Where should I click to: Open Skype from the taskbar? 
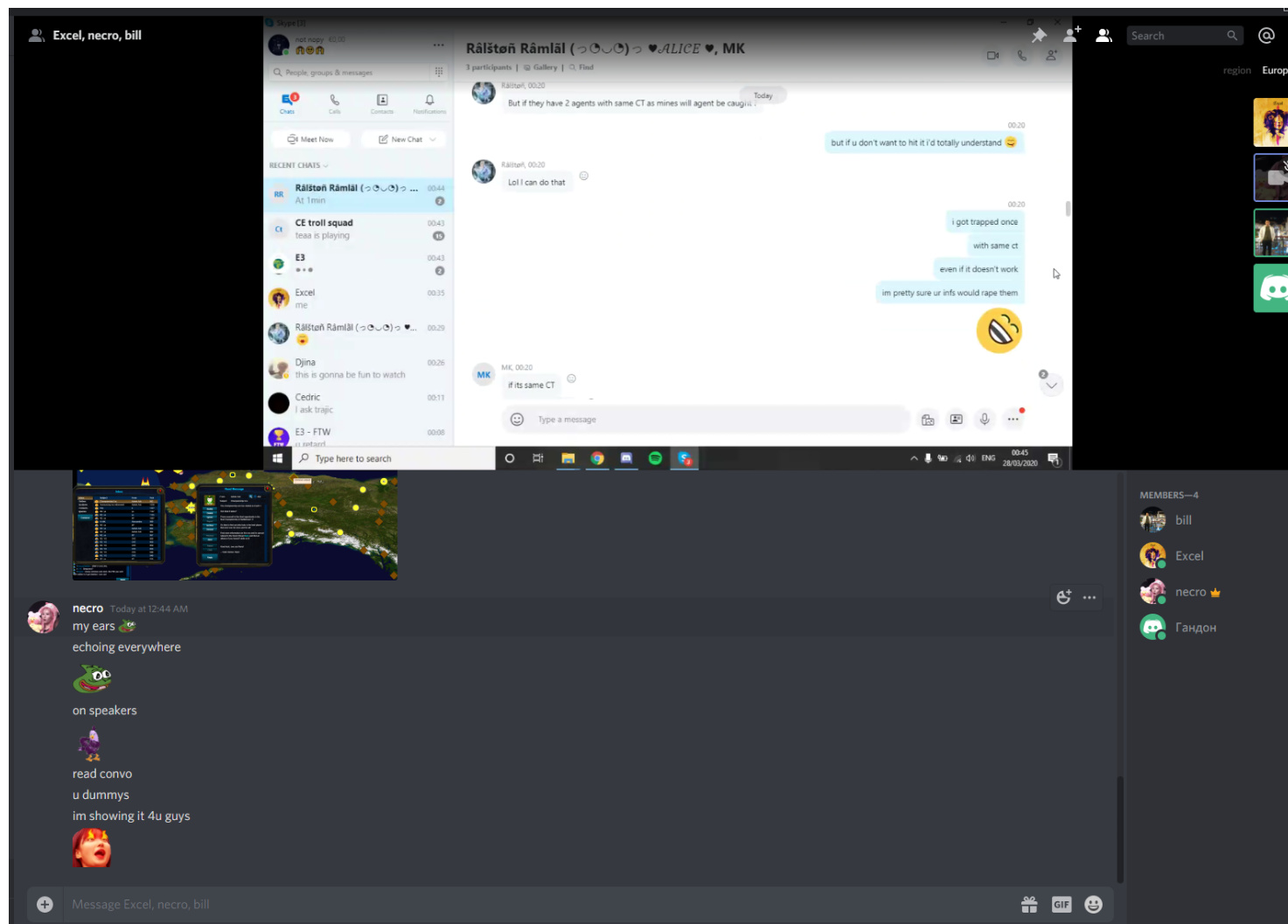tap(685, 458)
